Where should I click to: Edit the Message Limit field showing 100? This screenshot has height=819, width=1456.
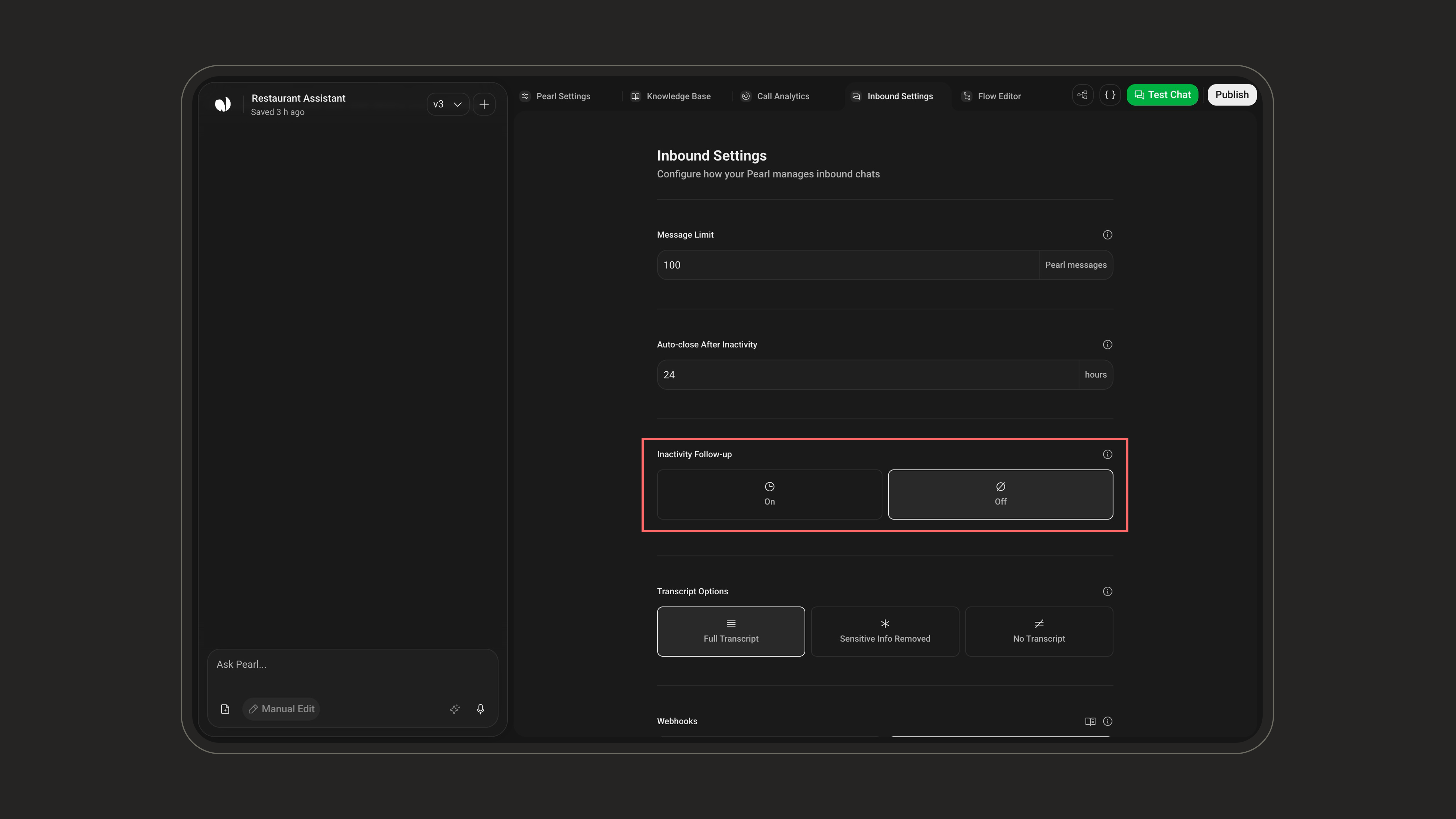(x=848, y=265)
